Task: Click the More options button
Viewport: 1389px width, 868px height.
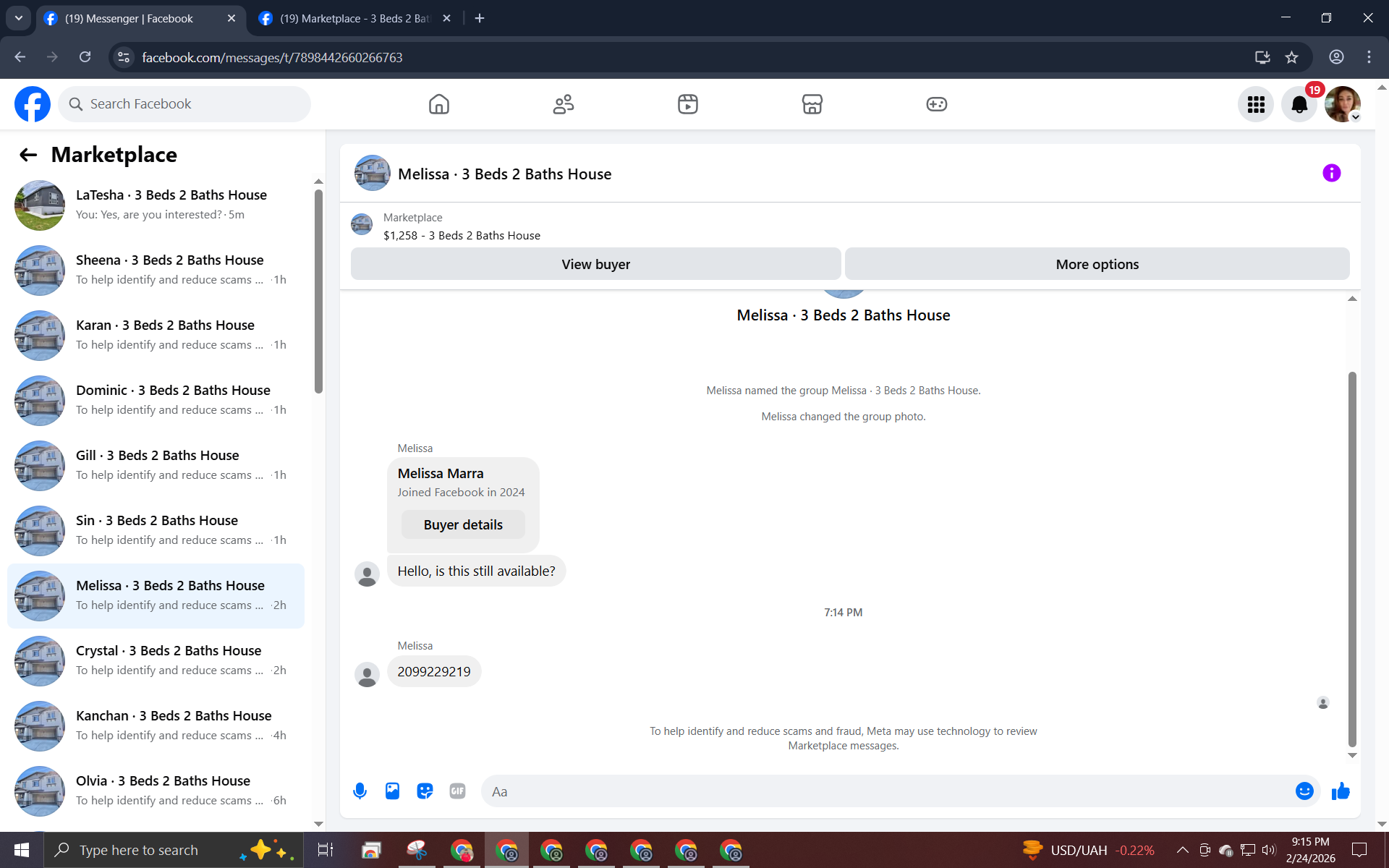Action: pyautogui.click(x=1097, y=264)
